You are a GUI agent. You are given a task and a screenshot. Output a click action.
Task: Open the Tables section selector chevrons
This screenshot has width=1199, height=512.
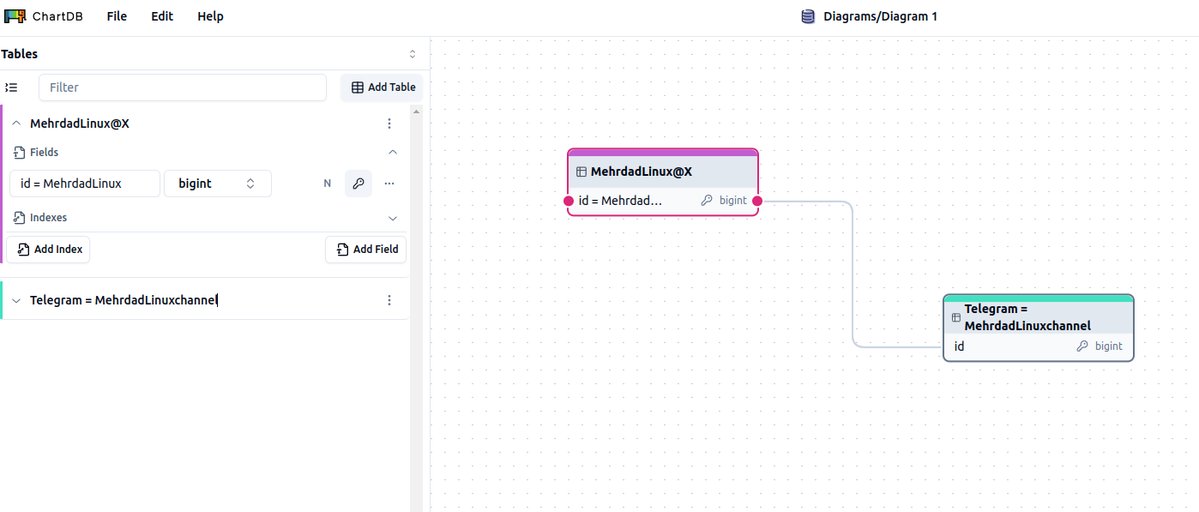coord(413,54)
